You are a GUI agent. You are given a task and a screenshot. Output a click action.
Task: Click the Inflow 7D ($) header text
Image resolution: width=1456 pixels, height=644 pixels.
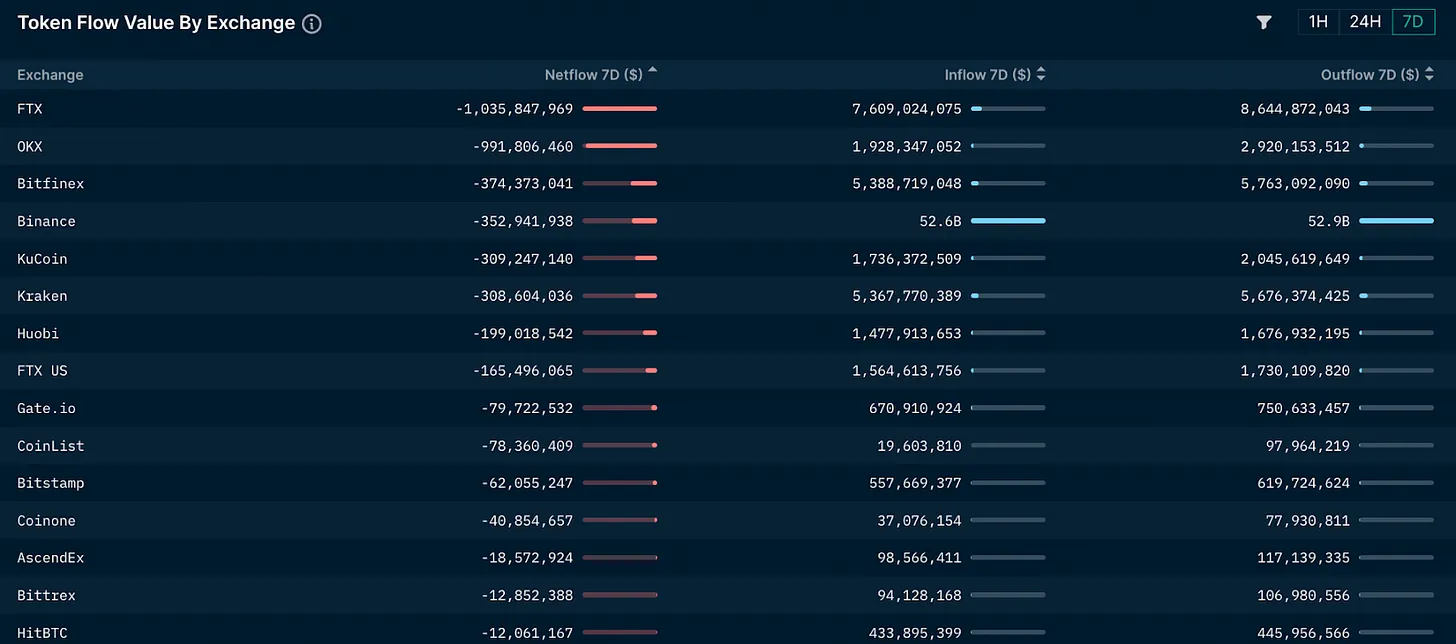[988, 75]
